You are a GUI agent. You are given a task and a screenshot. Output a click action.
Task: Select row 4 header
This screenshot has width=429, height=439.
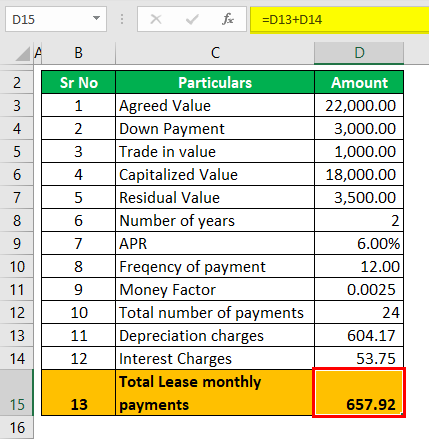(17, 128)
